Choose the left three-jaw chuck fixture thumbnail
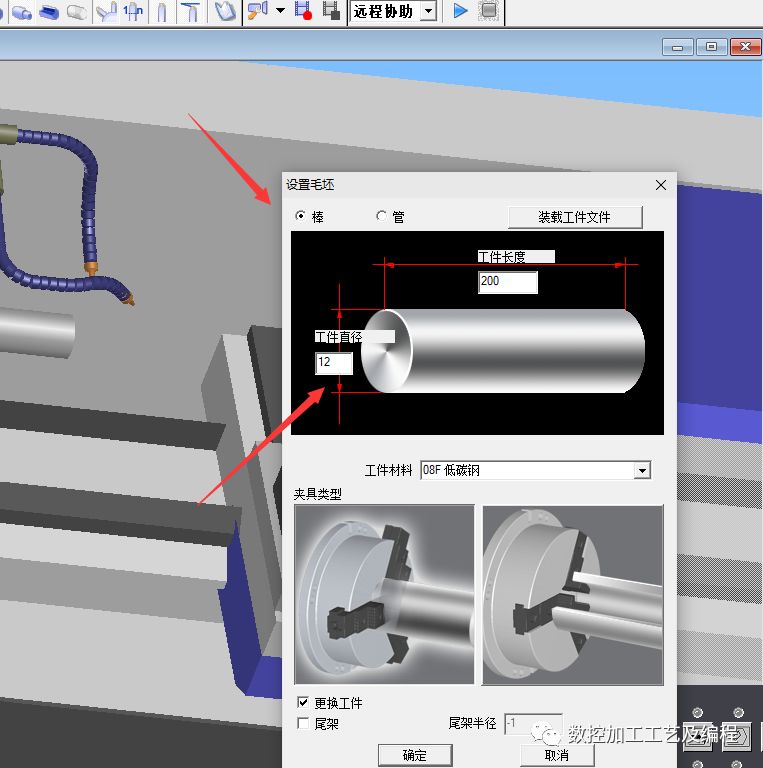Screen dimensions: 763x768 coord(385,595)
